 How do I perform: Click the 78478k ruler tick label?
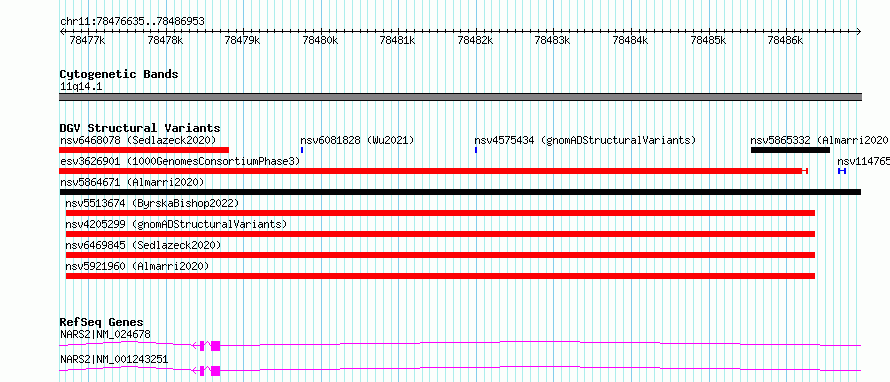(165, 40)
